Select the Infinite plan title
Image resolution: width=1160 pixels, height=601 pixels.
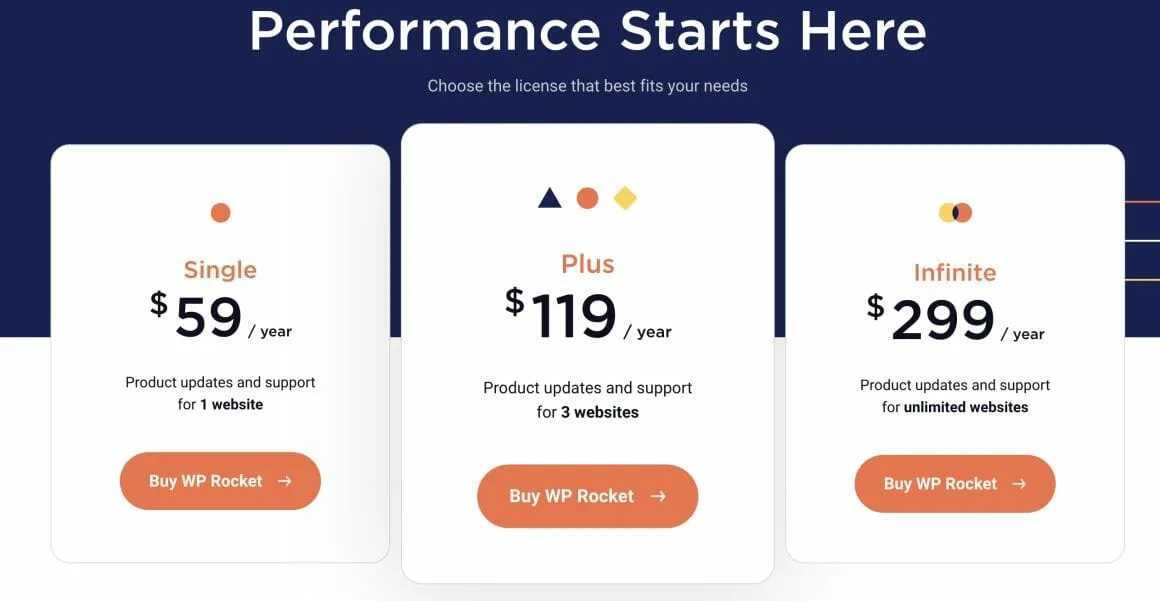955,273
